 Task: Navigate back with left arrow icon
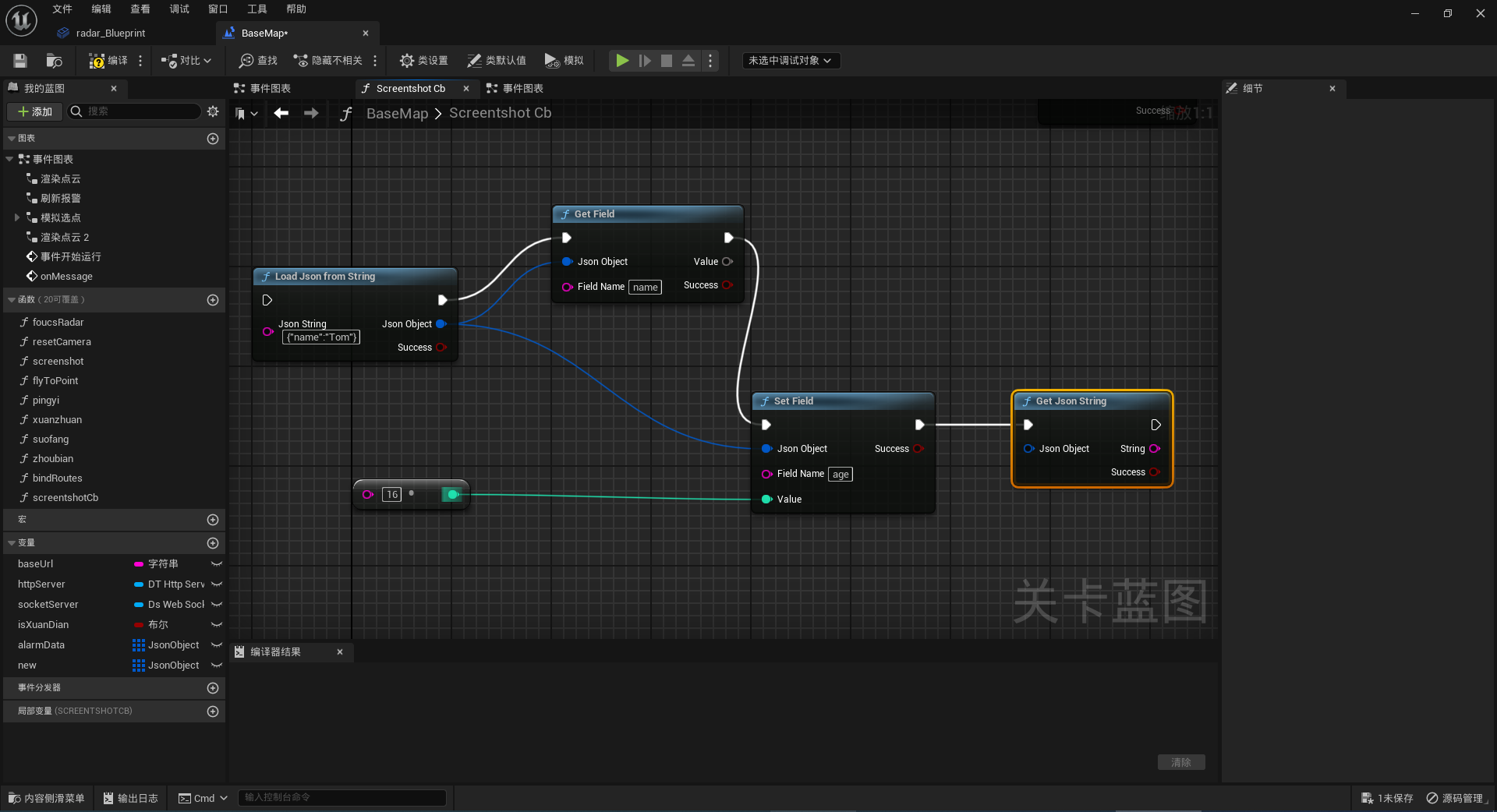[x=281, y=113]
